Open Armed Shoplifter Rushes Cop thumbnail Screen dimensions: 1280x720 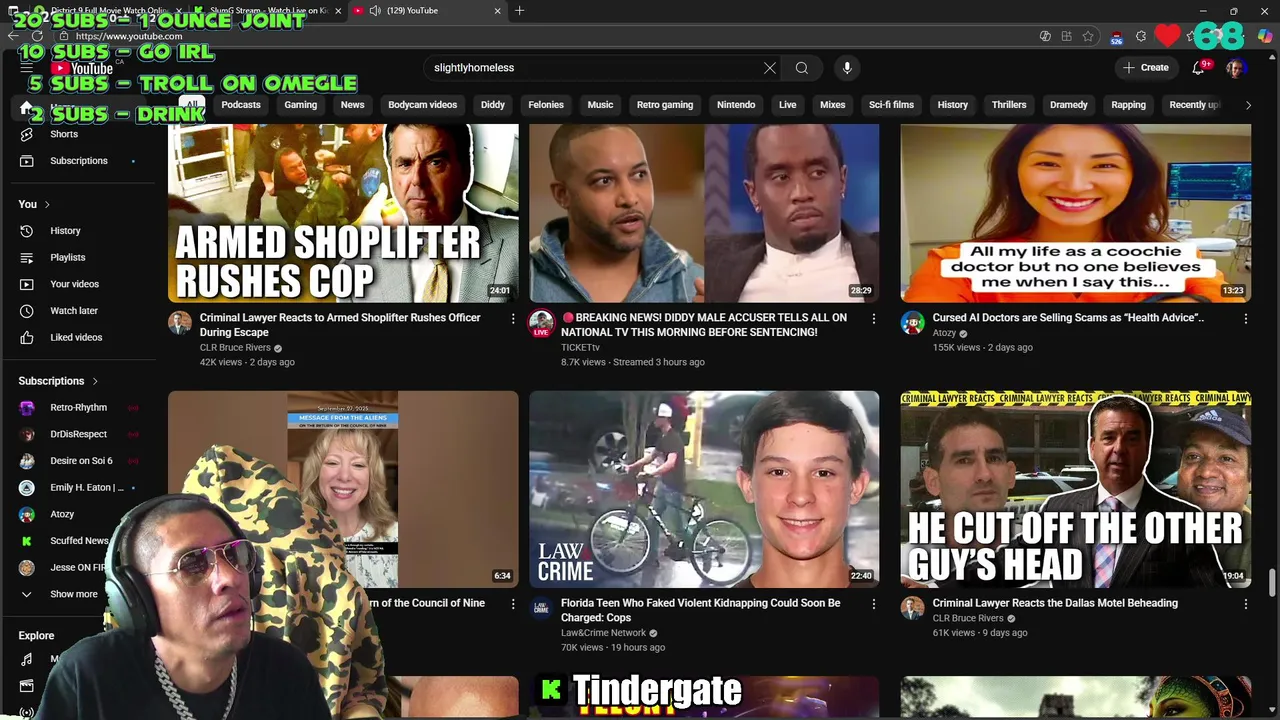click(x=343, y=213)
